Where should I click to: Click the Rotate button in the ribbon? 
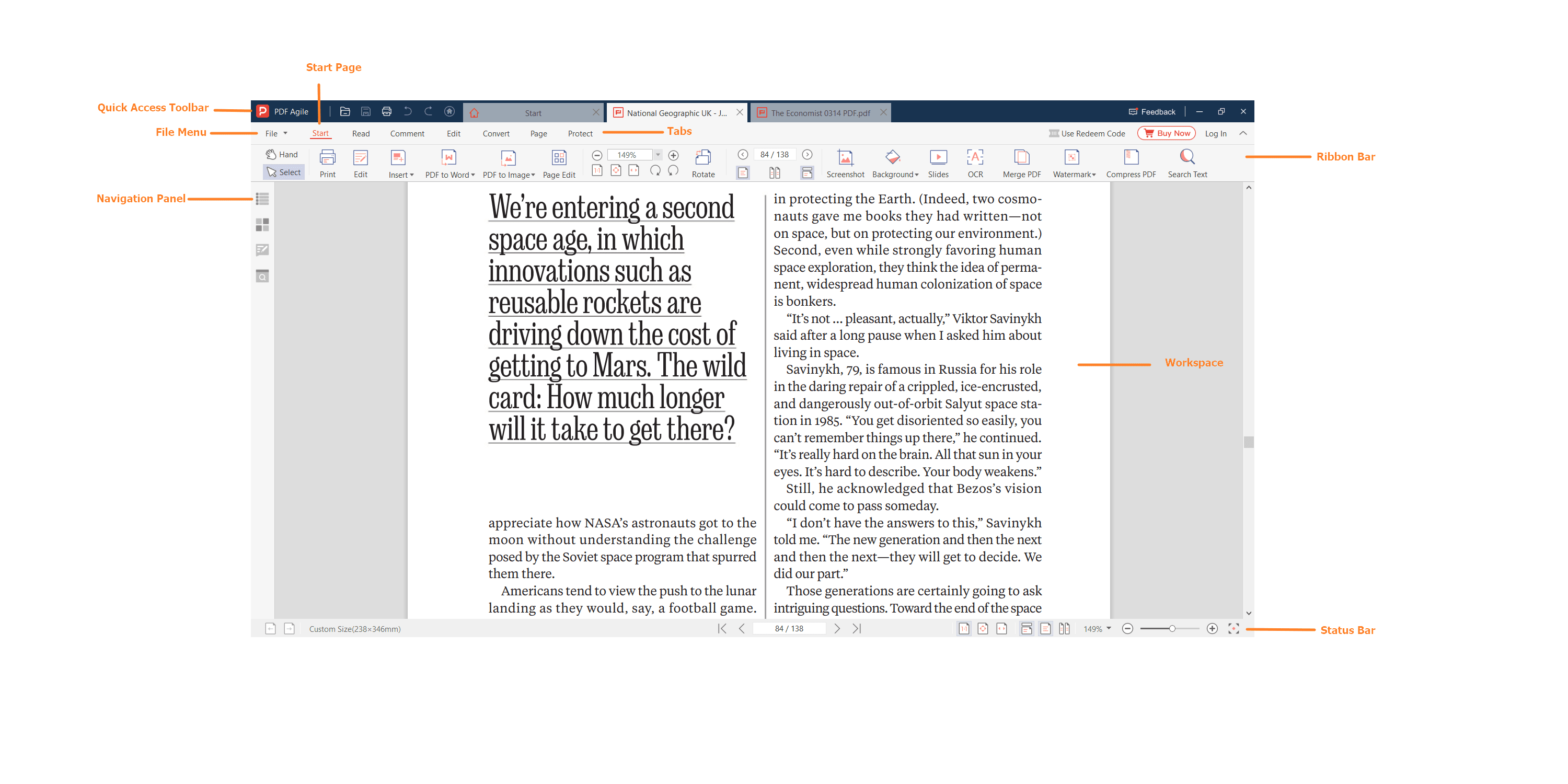[x=703, y=164]
